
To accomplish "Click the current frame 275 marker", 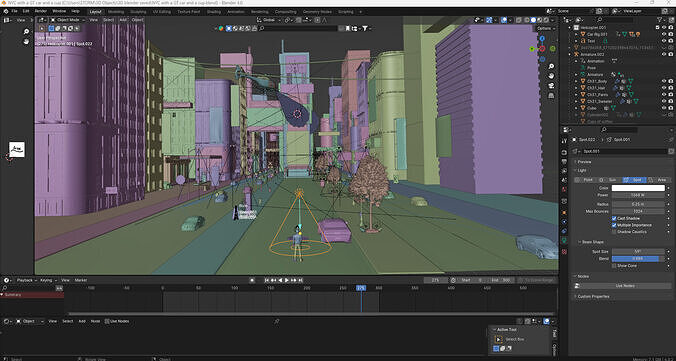I will tap(361, 288).
